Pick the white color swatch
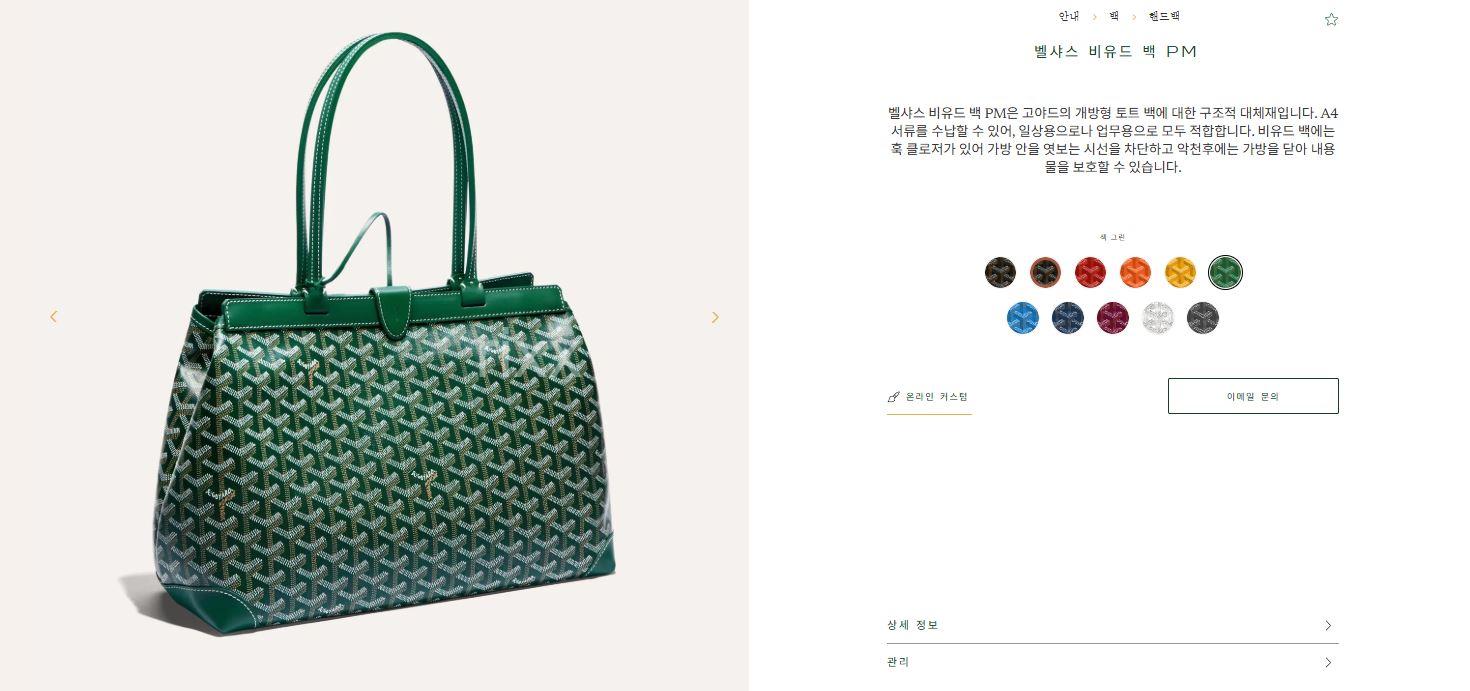This screenshot has height=691, width=1470. [1158, 318]
